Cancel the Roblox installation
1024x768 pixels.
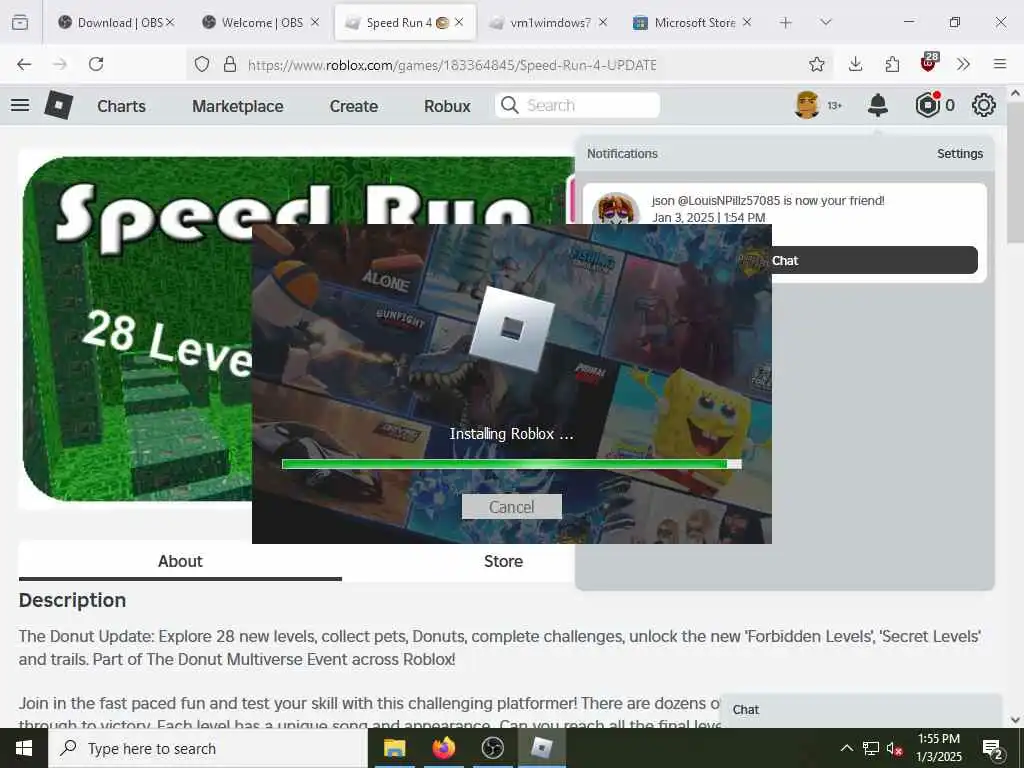pos(511,507)
